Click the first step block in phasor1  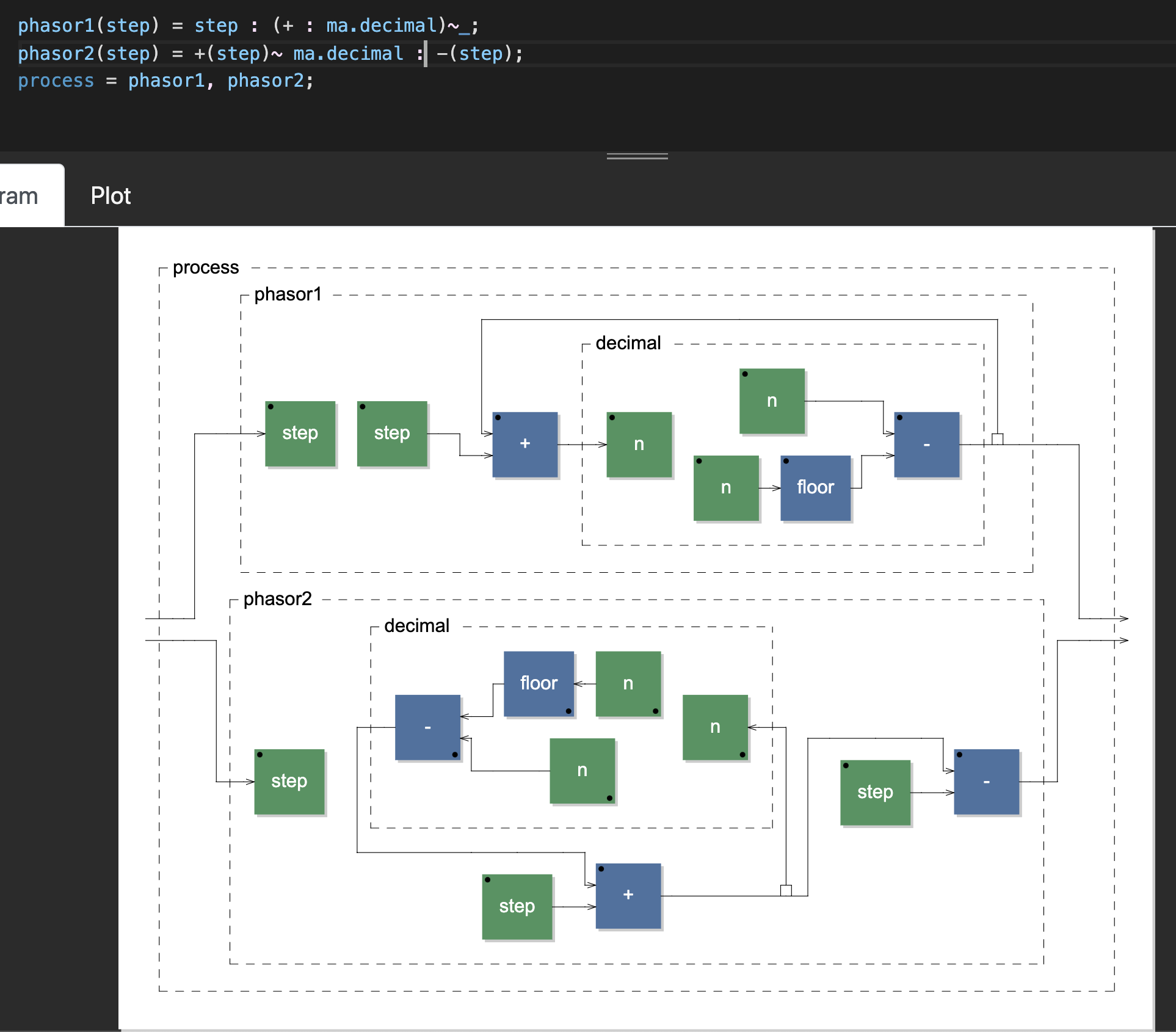click(x=300, y=433)
